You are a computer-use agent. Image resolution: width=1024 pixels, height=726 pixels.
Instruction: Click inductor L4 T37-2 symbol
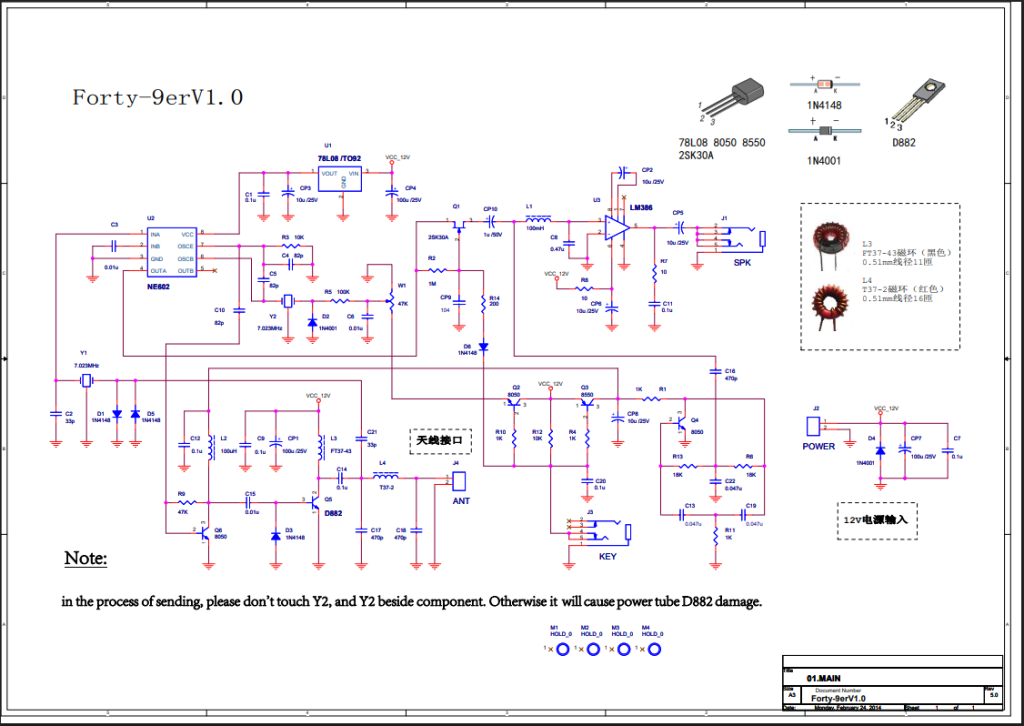tap(386, 475)
